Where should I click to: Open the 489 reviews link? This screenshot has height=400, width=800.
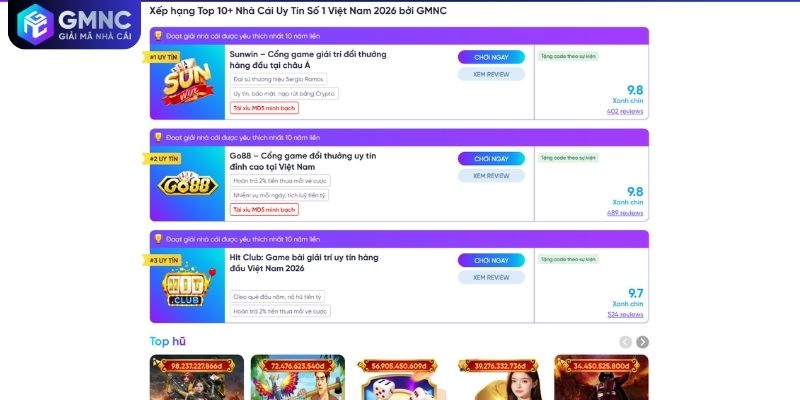pos(625,213)
